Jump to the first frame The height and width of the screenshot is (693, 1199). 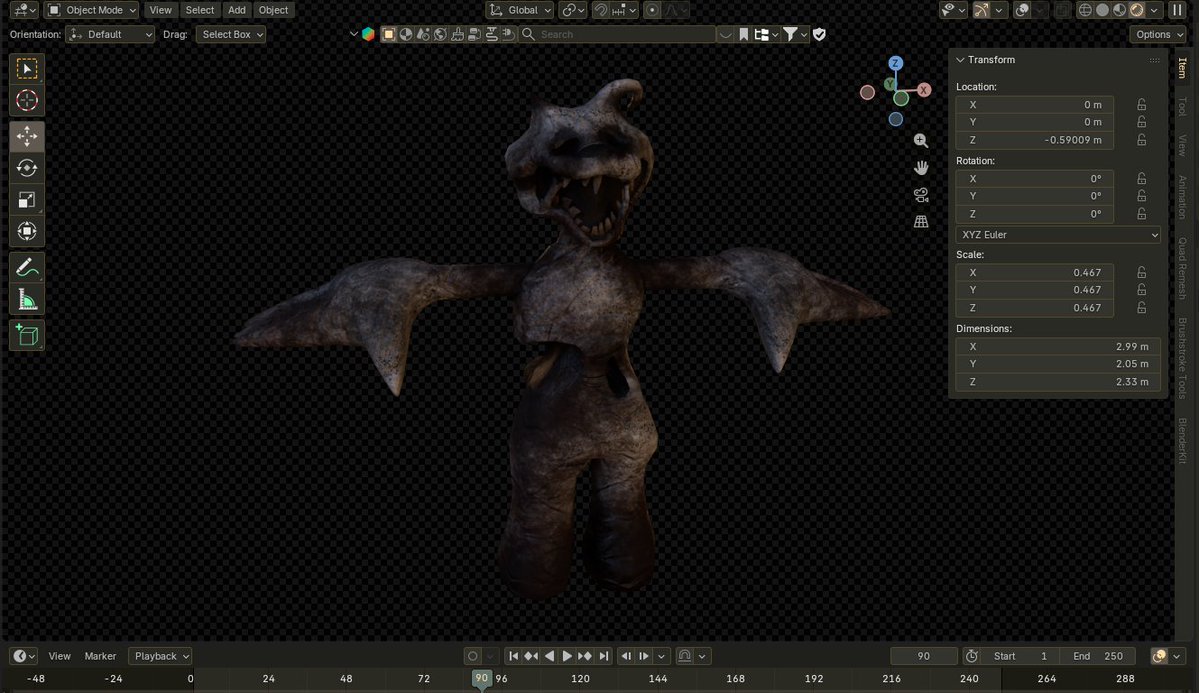point(514,656)
